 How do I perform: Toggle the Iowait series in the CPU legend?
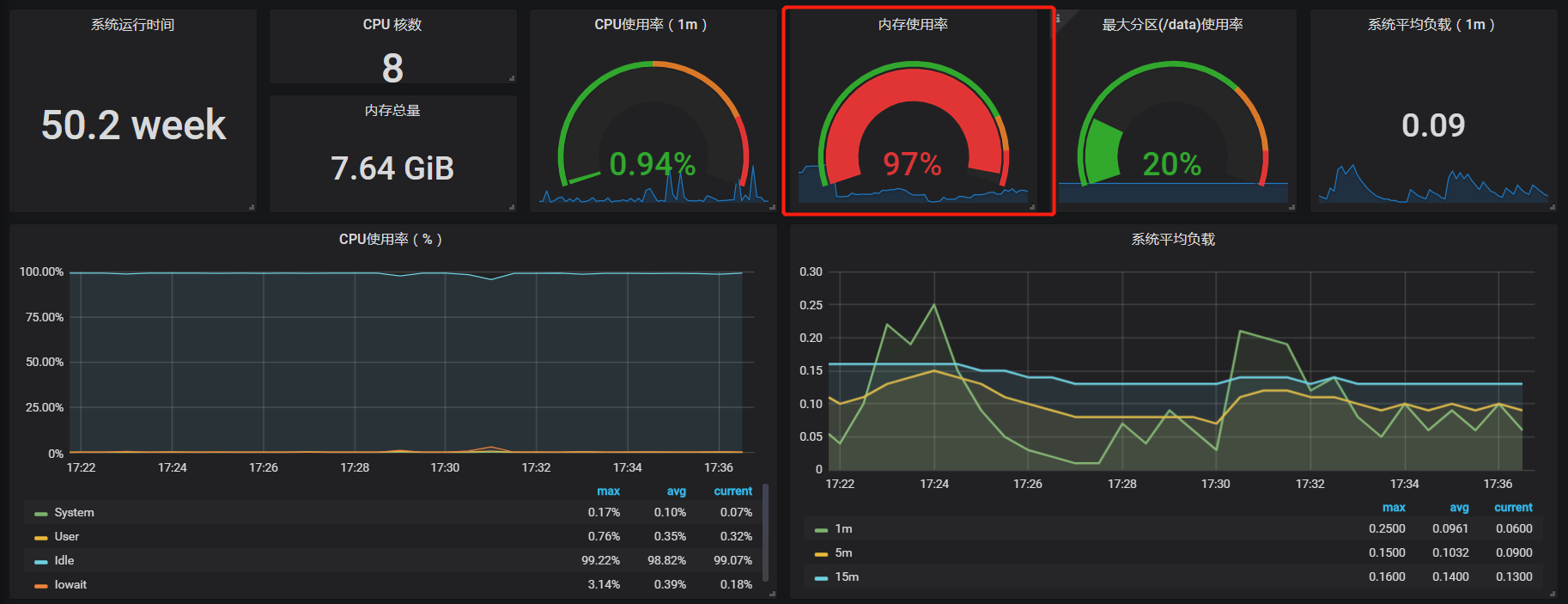pos(70,584)
